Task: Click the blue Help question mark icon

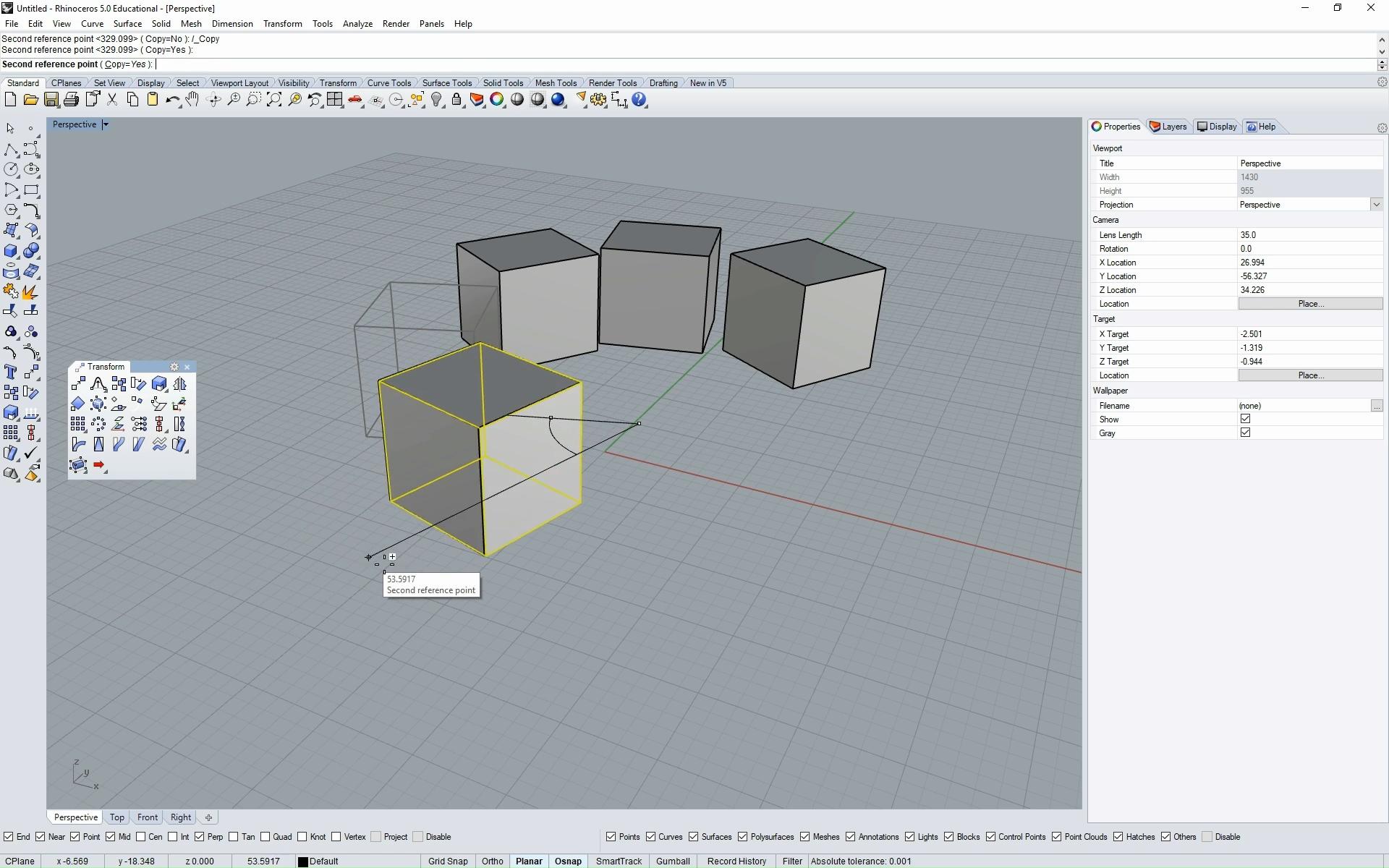Action: tap(639, 100)
